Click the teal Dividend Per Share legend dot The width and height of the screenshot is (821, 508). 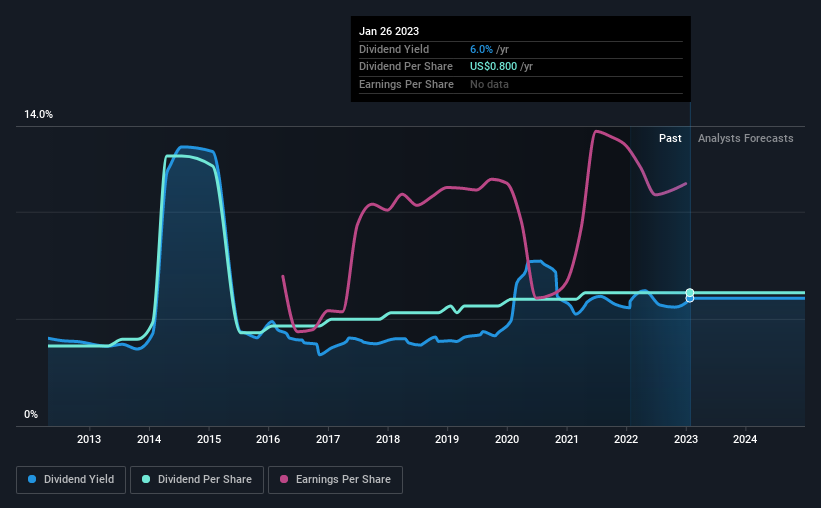click(146, 479)
